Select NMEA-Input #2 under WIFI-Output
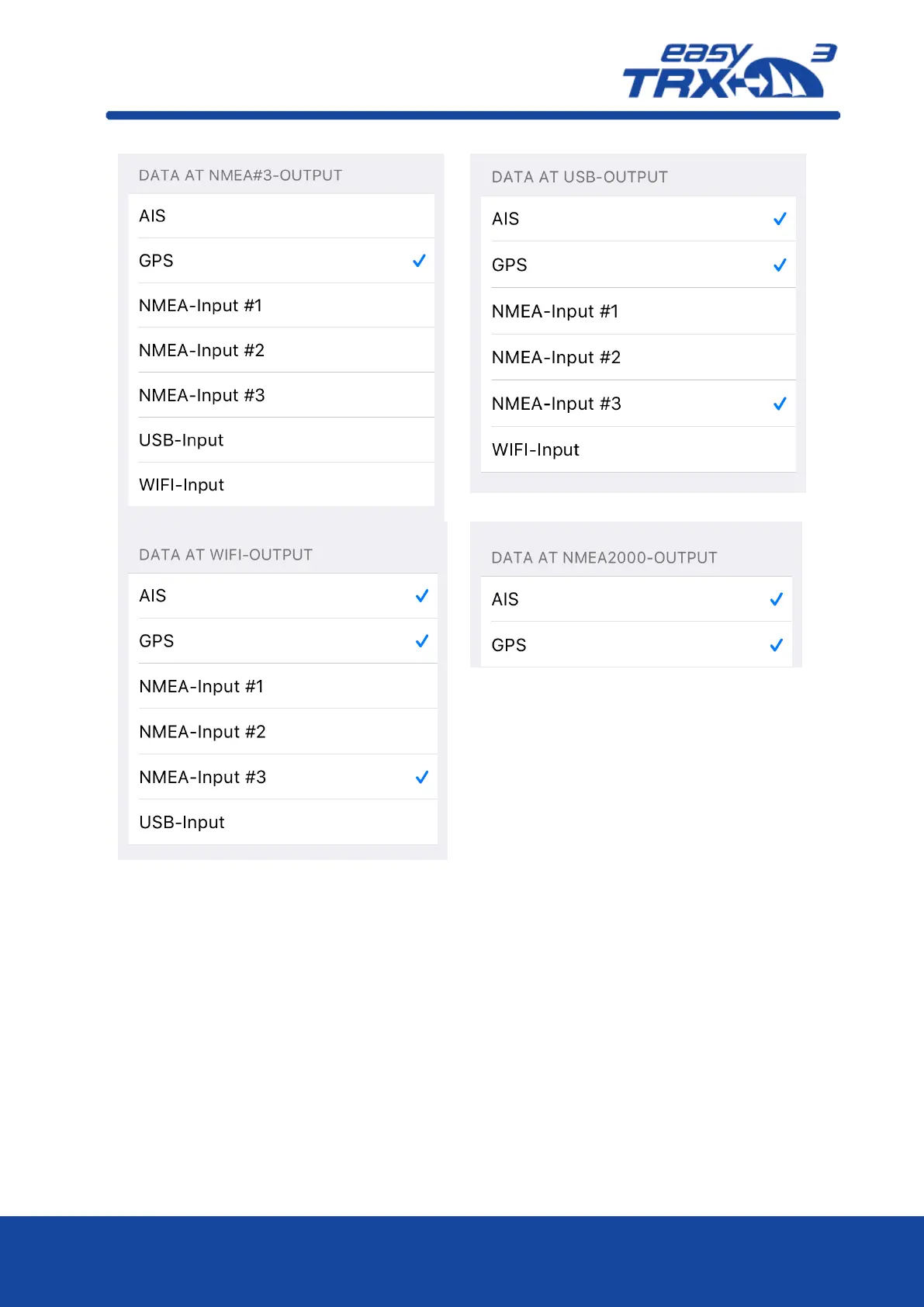This screenshot has width=924, height=1307. (x=282, y=732)
